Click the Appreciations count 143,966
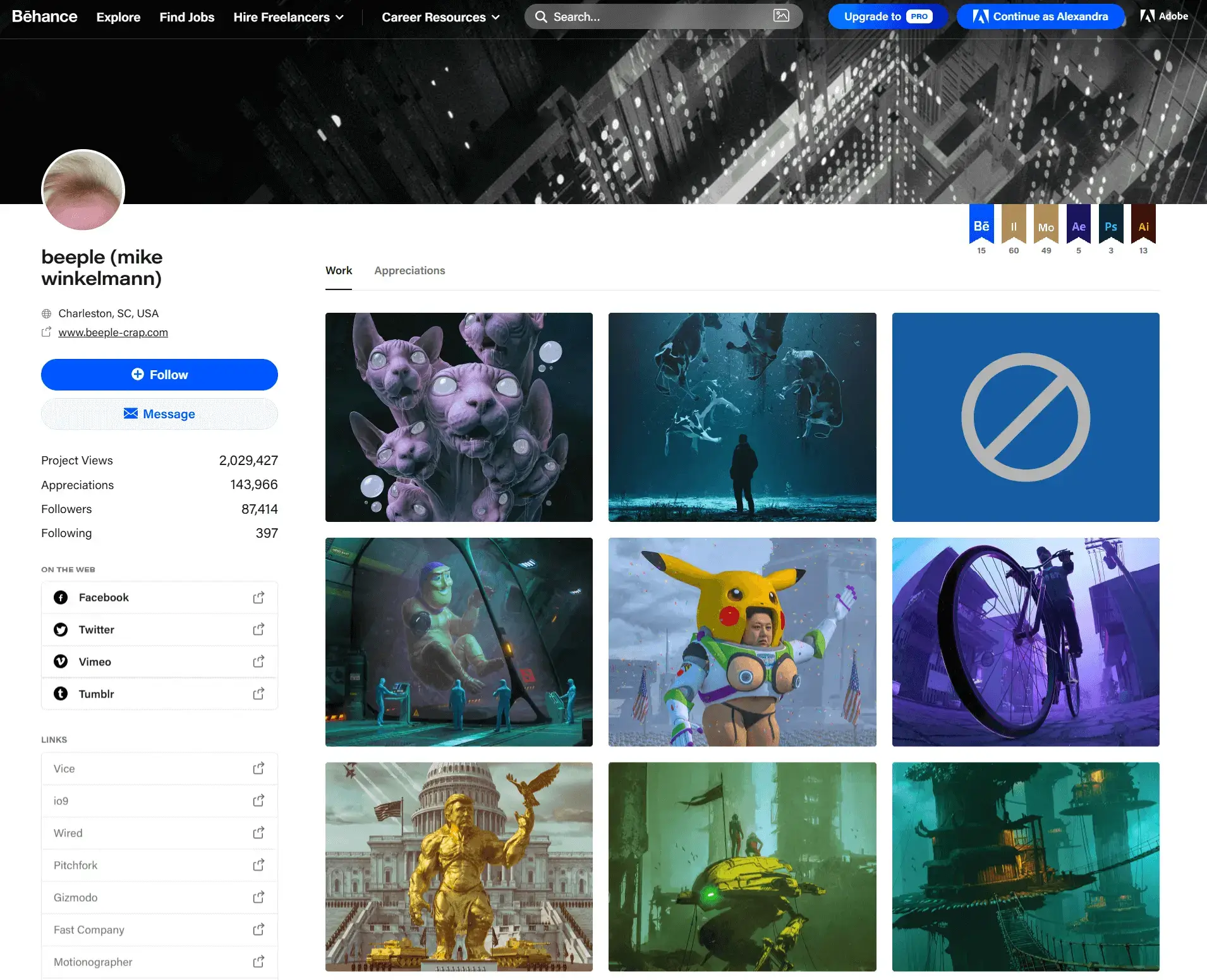The image size is (1207, 980). 254,485
